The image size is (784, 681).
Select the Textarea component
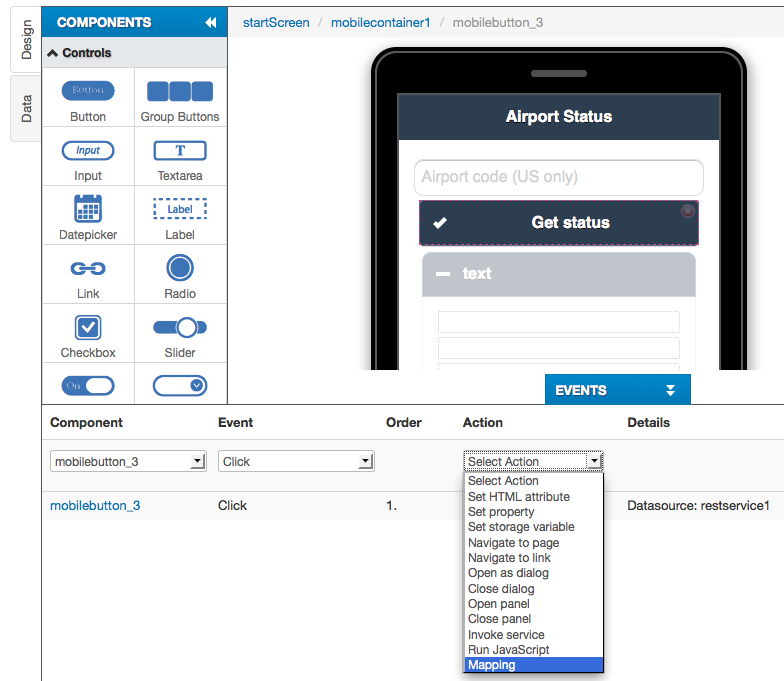pyautogui.click(x=180, y=150)
